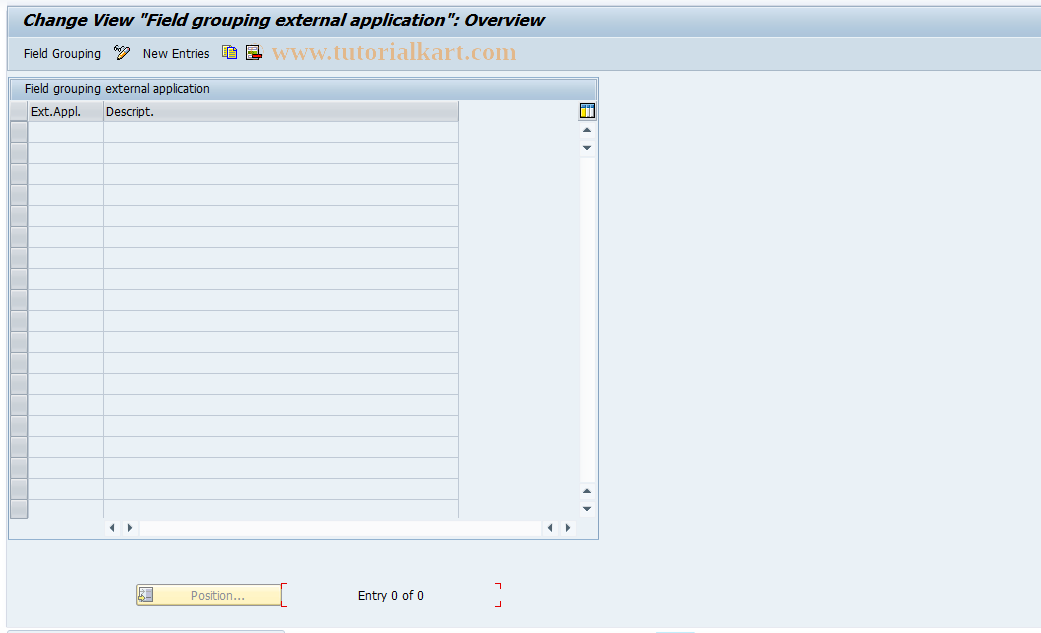Click the 'Entry 0 of 0' text

tap(390, 596)
